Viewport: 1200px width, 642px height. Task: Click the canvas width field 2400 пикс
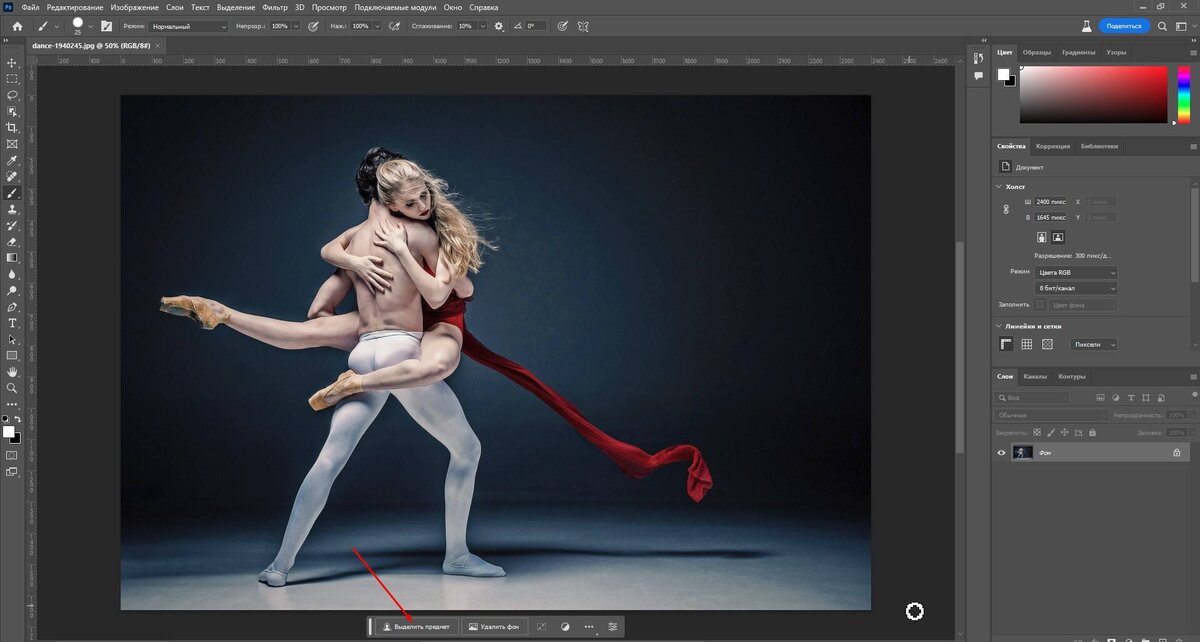pyautogui.click(x=1050, y=201)
